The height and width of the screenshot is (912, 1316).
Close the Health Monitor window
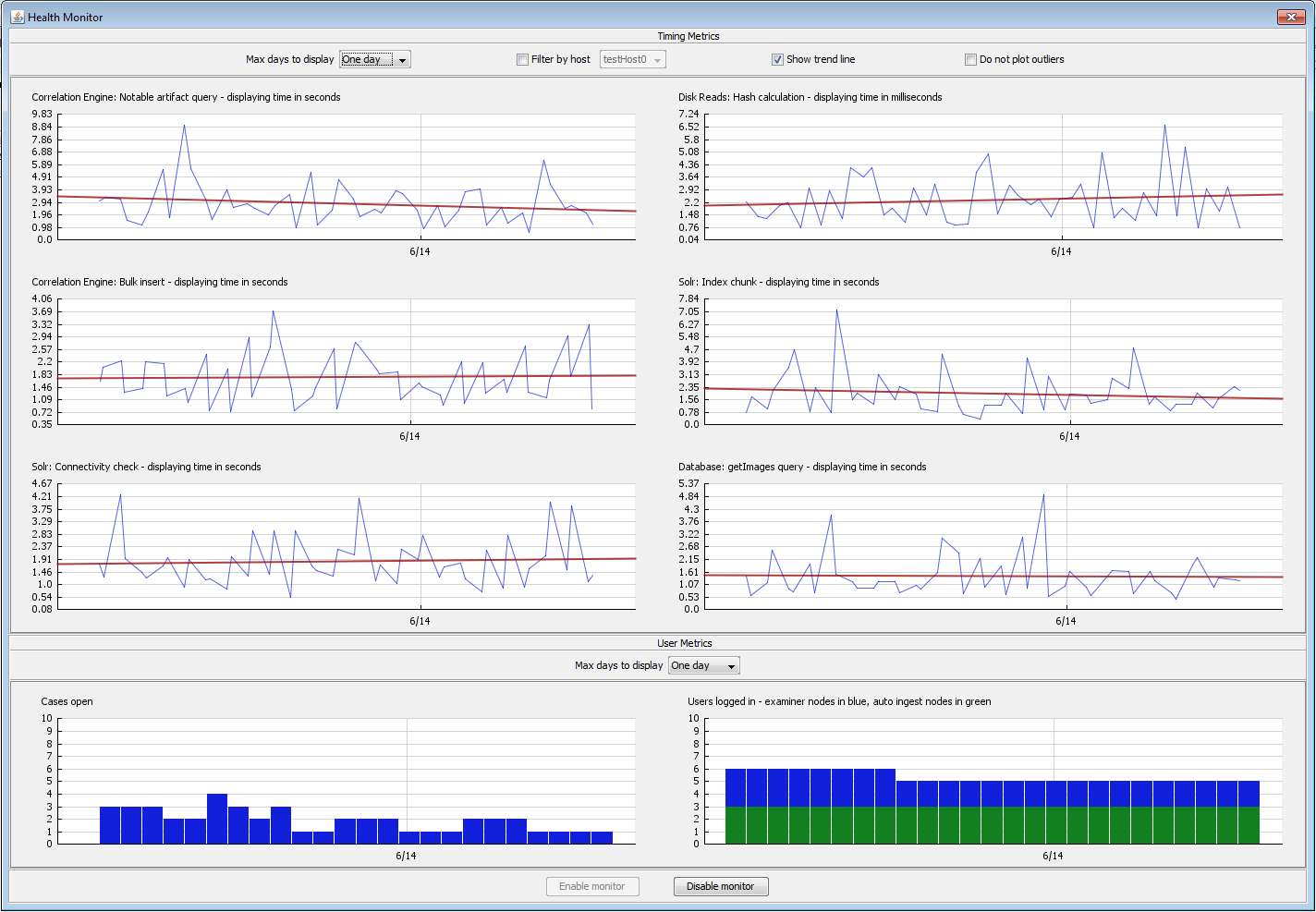[x=1290, y=17]
